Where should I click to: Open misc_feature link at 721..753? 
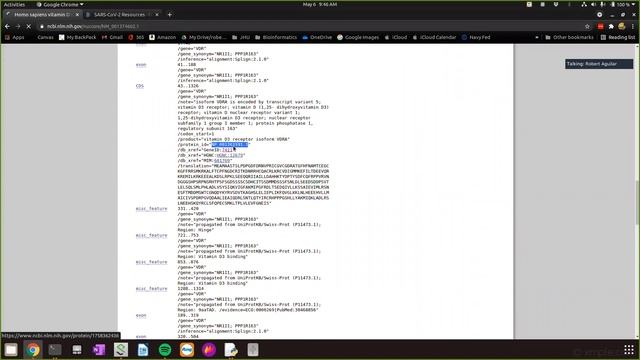point(151,236)
